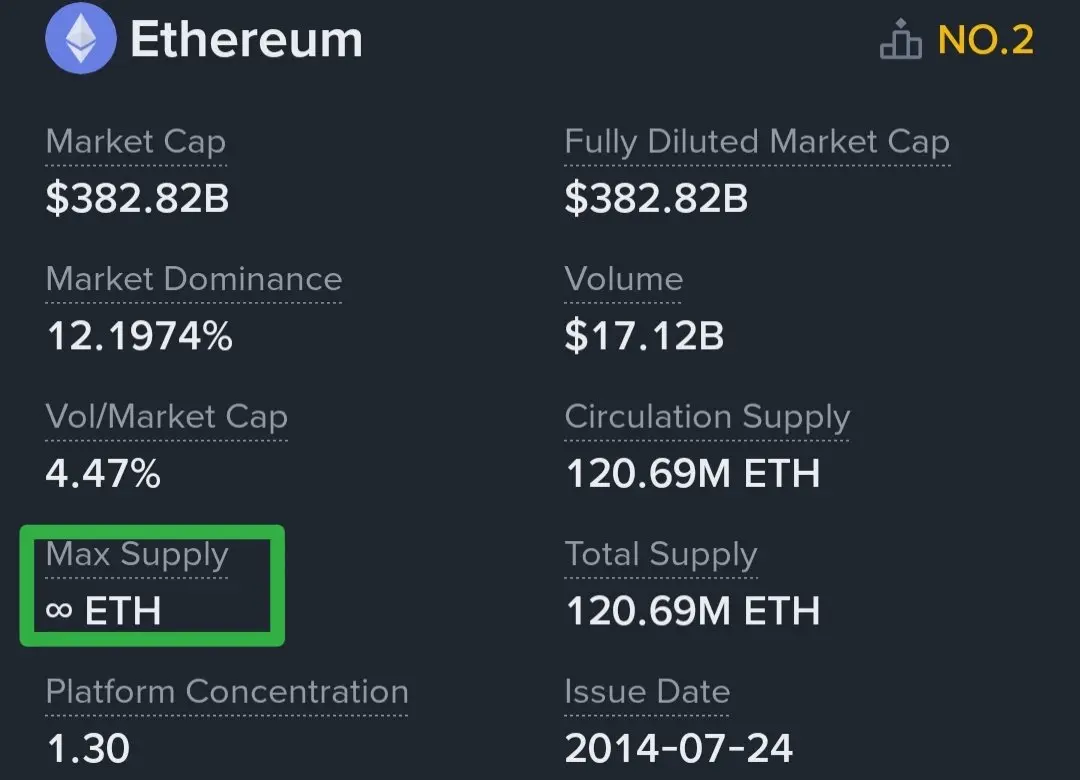Image resolution: width=1080 pixels, height=780 pixels.
Task: Tap the Max Supply label
Action: click(x=137, y=554)
